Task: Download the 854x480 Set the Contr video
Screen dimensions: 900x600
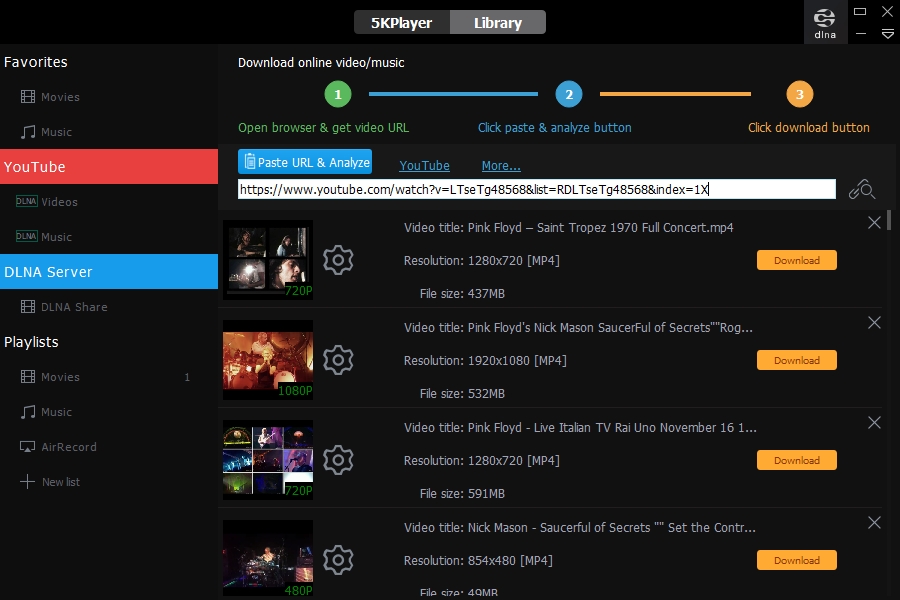Action: (797, 560)
